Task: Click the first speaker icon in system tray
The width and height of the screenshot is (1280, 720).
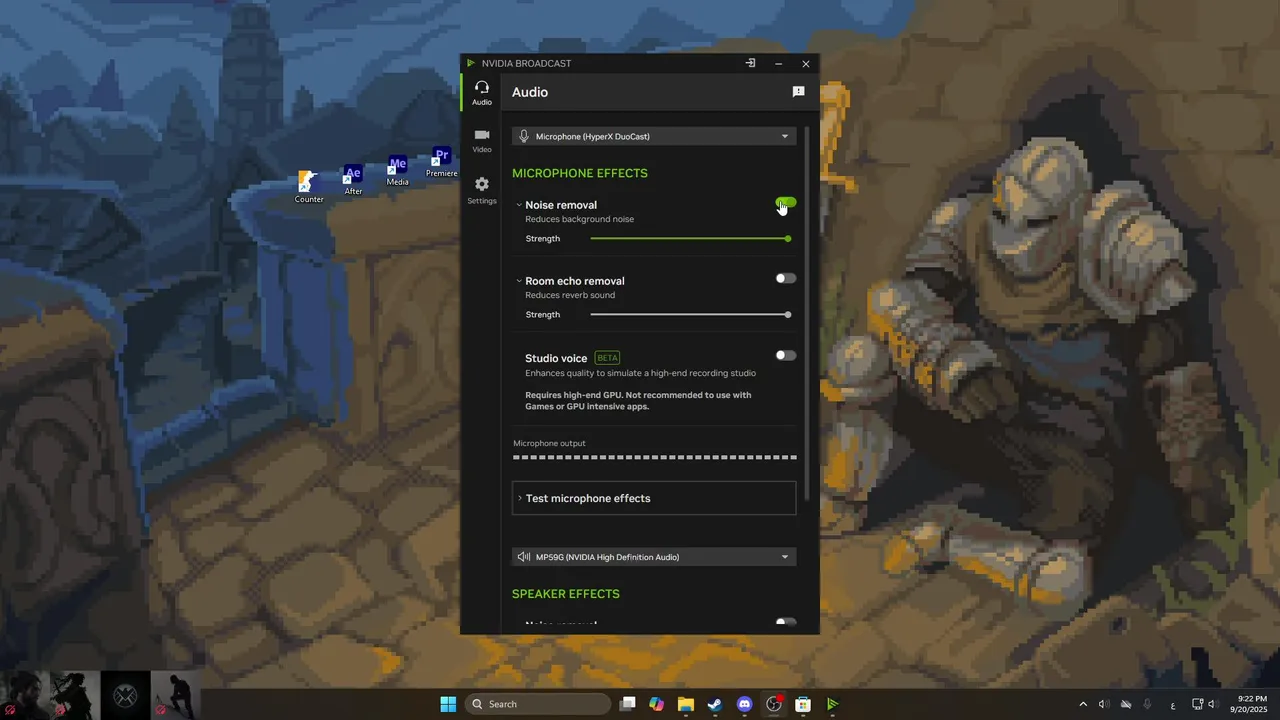Action: point(1104,704)
